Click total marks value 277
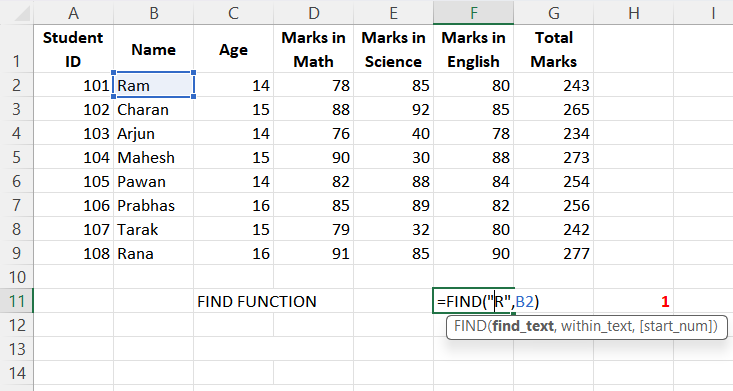Screen dimensions: 733x391 coord(553,253)
